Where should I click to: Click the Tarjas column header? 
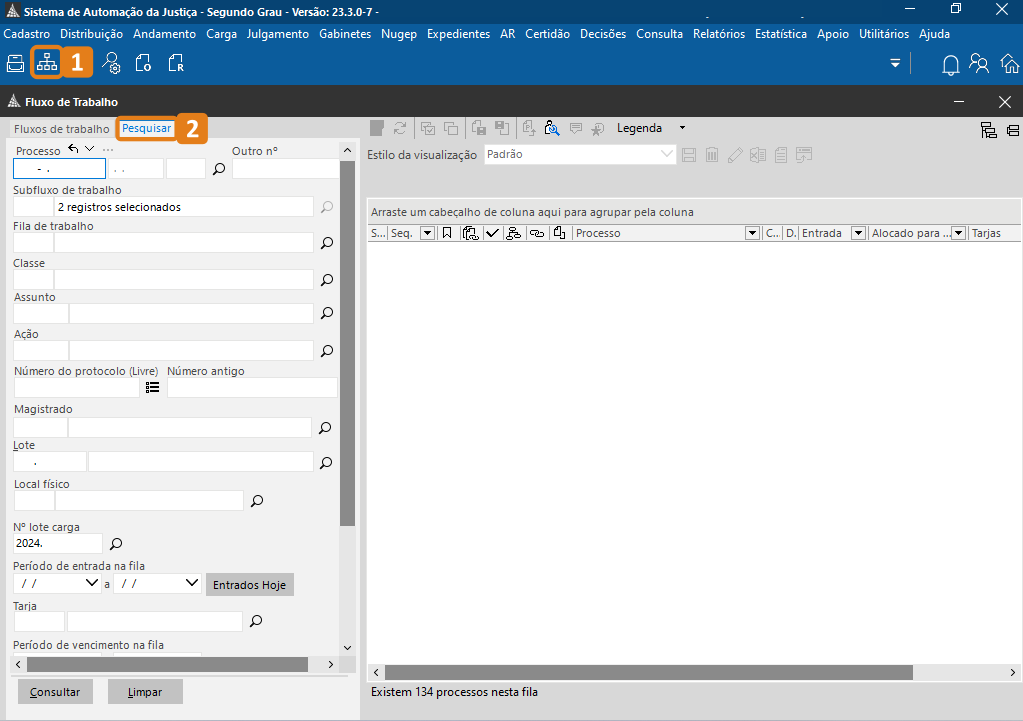pyautogui.click(x=995, y=233)
